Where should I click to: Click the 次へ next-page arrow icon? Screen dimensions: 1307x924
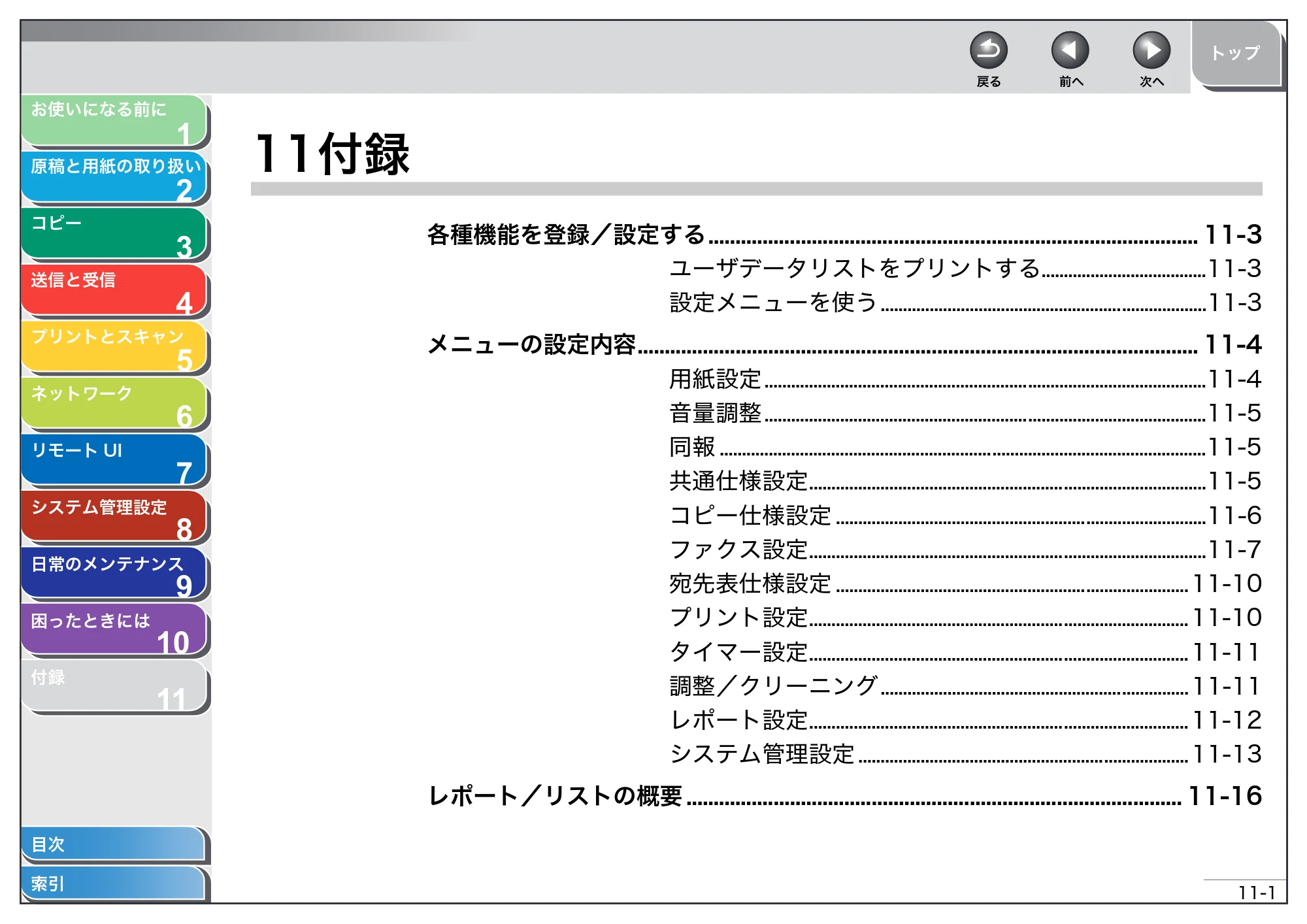click(x=1151, y=50)
